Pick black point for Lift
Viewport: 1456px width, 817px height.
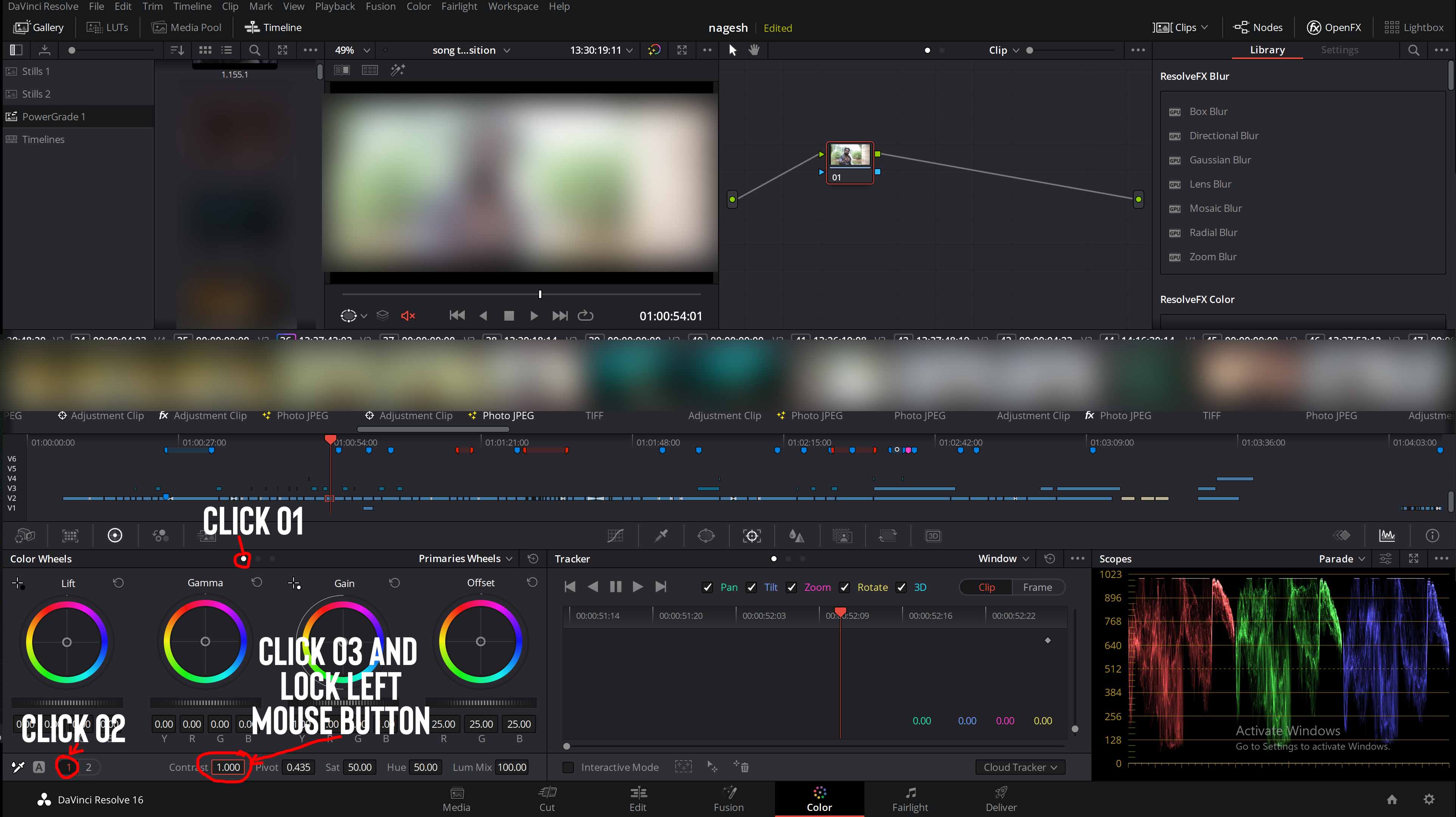[x=17, y=583]
